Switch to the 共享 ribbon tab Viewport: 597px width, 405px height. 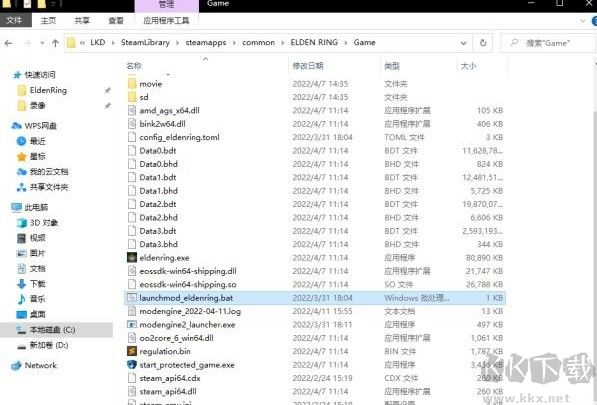pyautogui.click(x=82, y=21)
